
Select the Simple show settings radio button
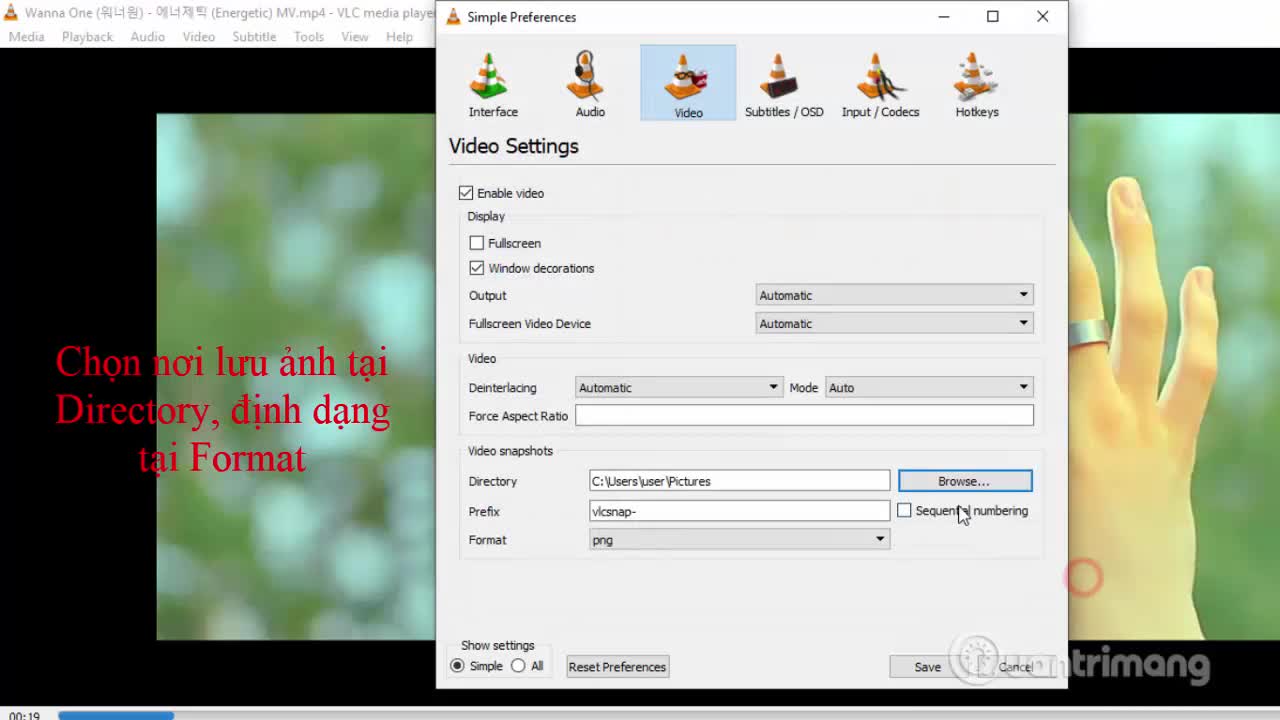[x=458, y=666]
